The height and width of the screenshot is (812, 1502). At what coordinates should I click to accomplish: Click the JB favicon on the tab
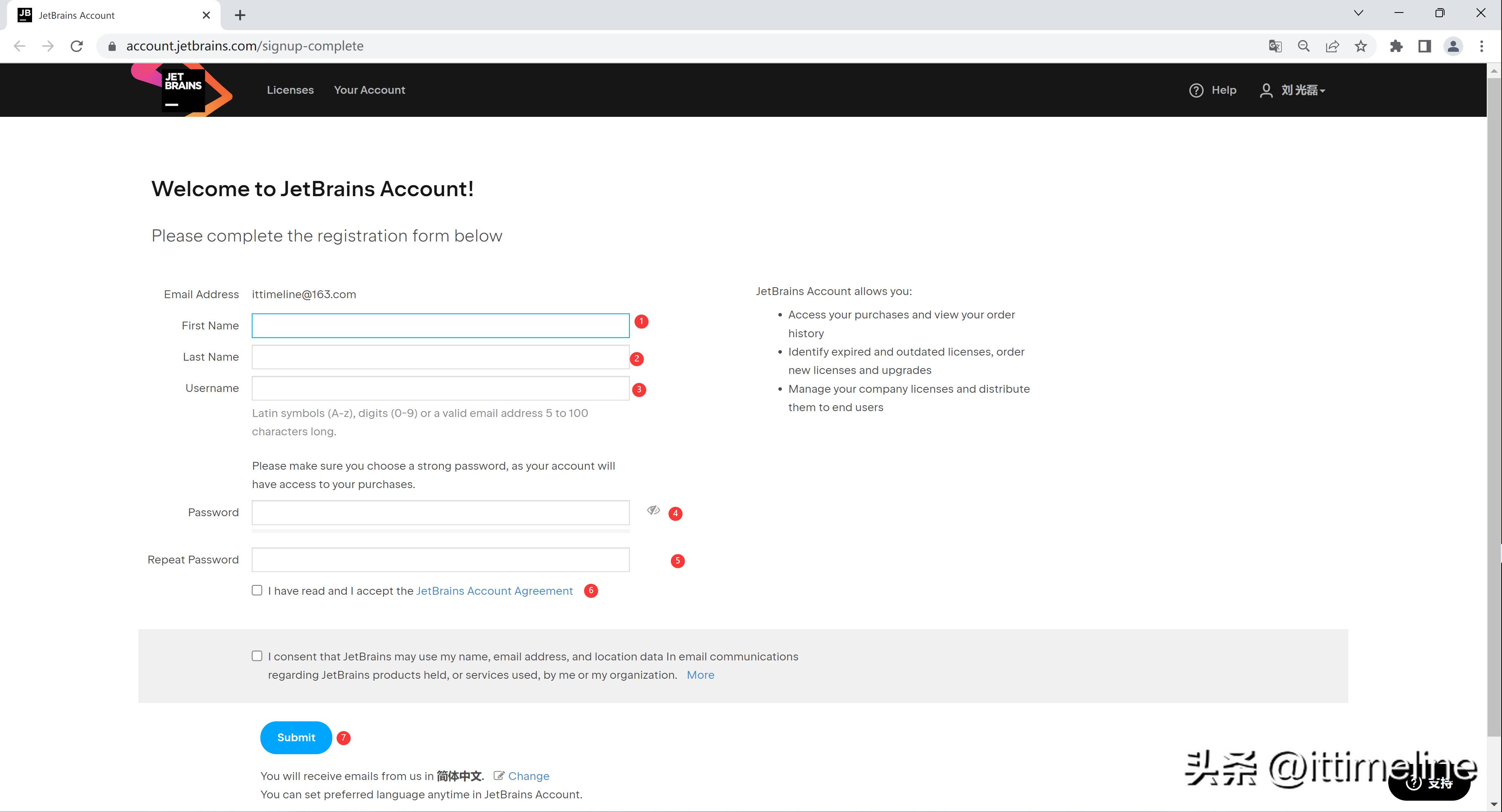click(25, 14)
